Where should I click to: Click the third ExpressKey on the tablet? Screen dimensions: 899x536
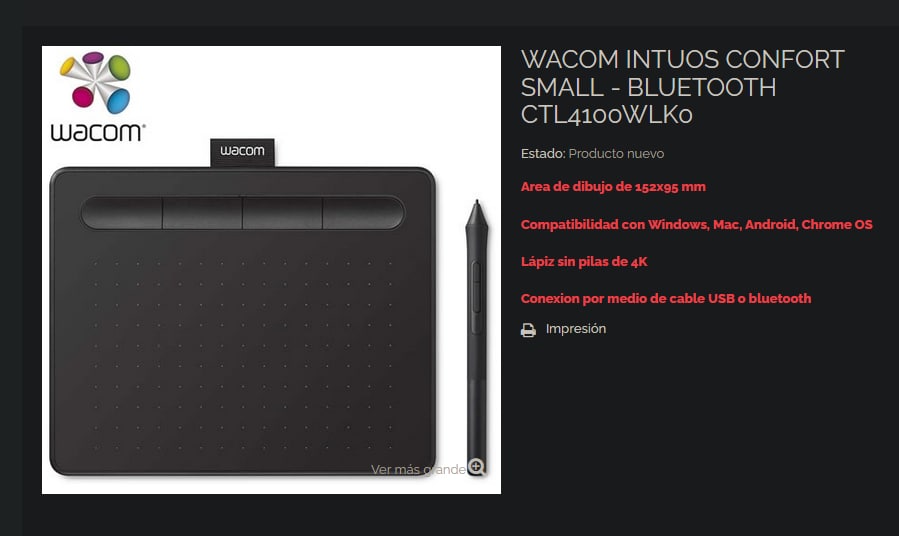tap(282, 213)
